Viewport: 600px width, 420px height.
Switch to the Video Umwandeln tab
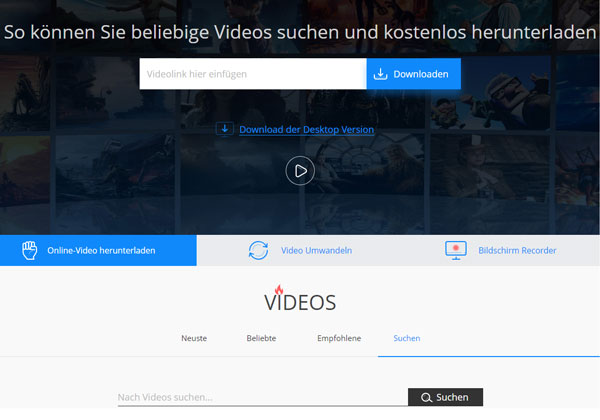pyautogui.click(x=316, y=251)
